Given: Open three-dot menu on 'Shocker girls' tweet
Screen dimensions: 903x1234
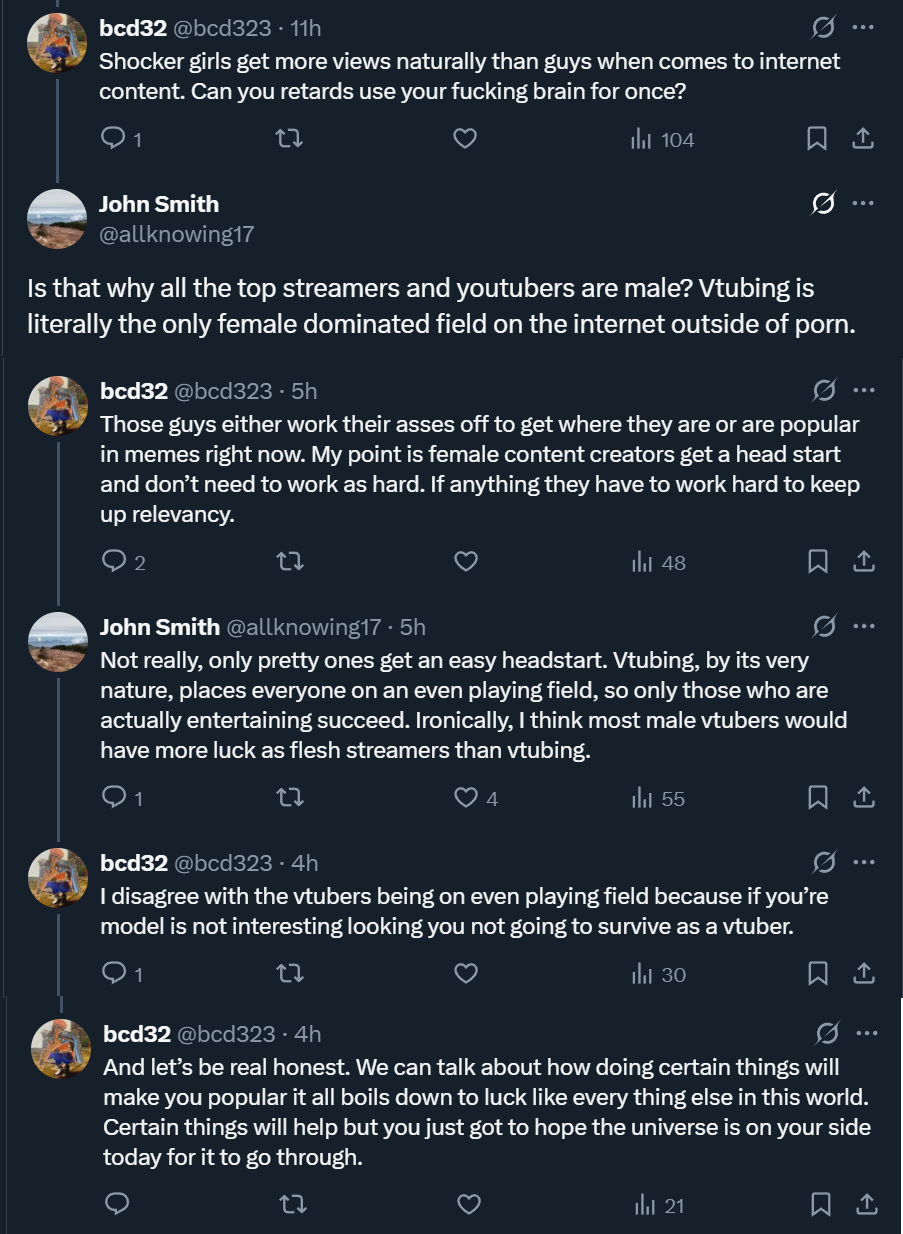Looking at the screenshot, I should 863,28.
